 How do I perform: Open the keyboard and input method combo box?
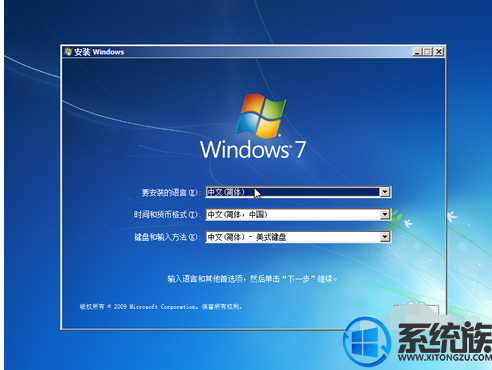click(298, 237)
